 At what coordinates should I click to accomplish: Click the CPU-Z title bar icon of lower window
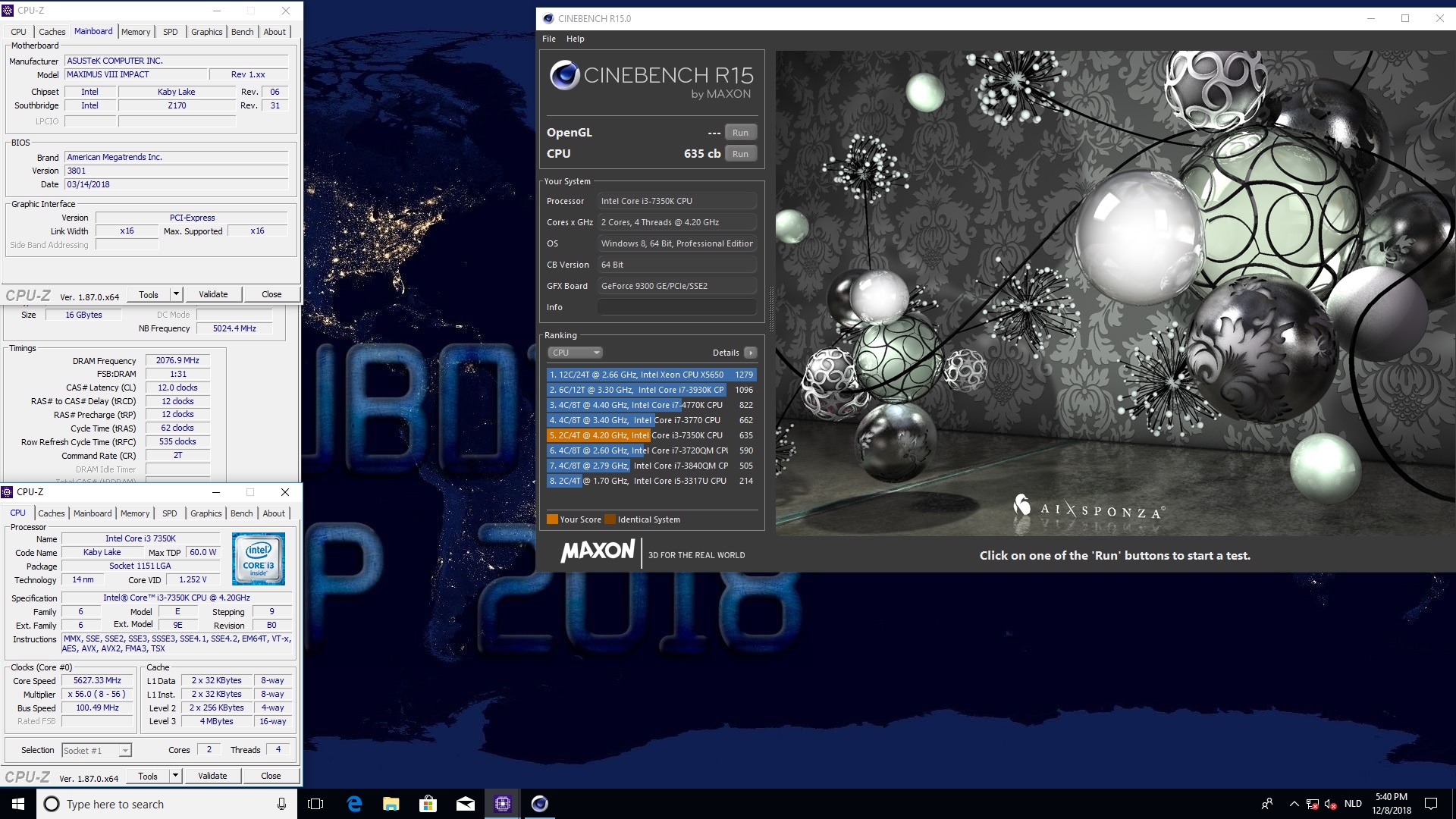pyautogui.click(x=8, y=492)
